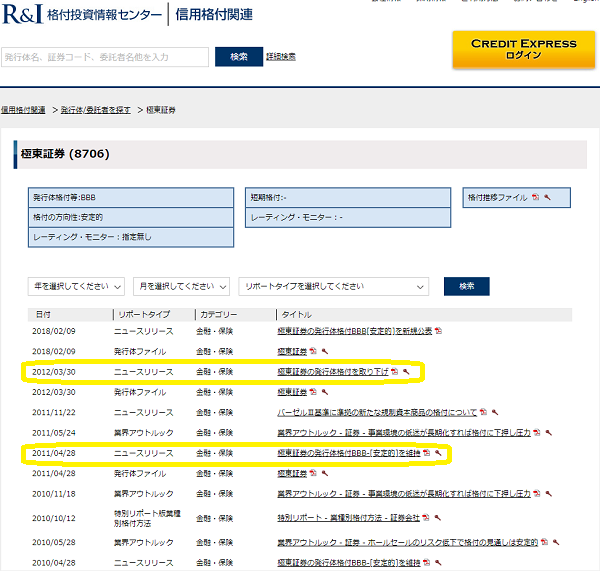Click the 格付推移ファイル label
600x571 pixels.
coord(497,197)
